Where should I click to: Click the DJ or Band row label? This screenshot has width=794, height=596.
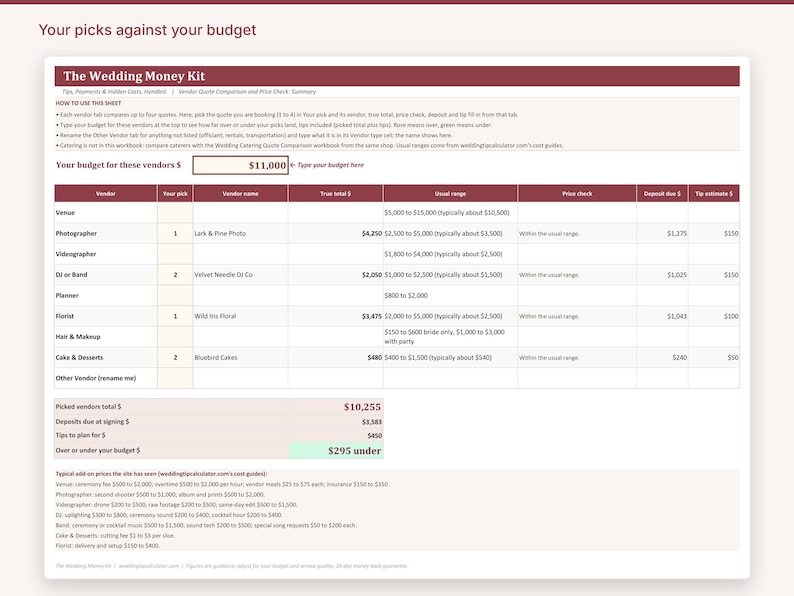(71, 274)
